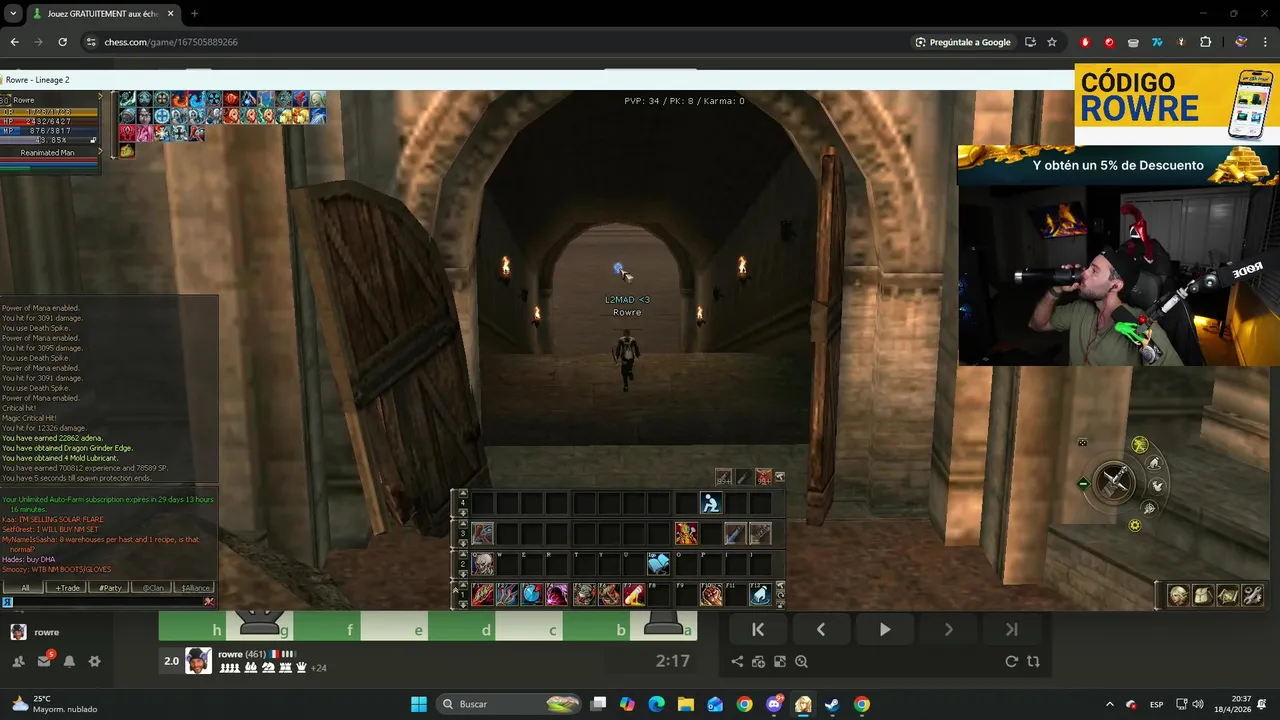Click the chess.com address bar URL

coord(171,42)
